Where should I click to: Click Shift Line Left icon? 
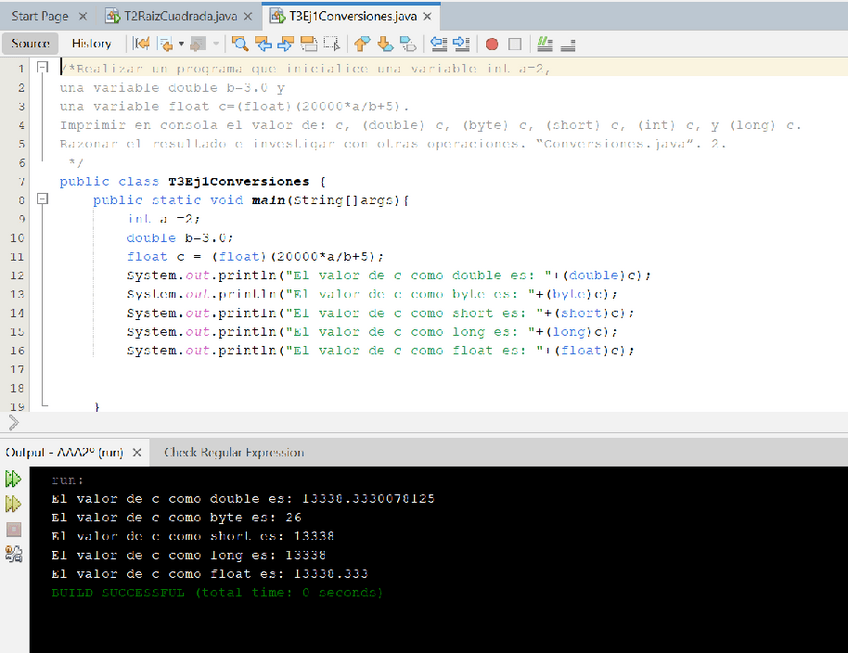pyautogui.click(x=438, y=44)
